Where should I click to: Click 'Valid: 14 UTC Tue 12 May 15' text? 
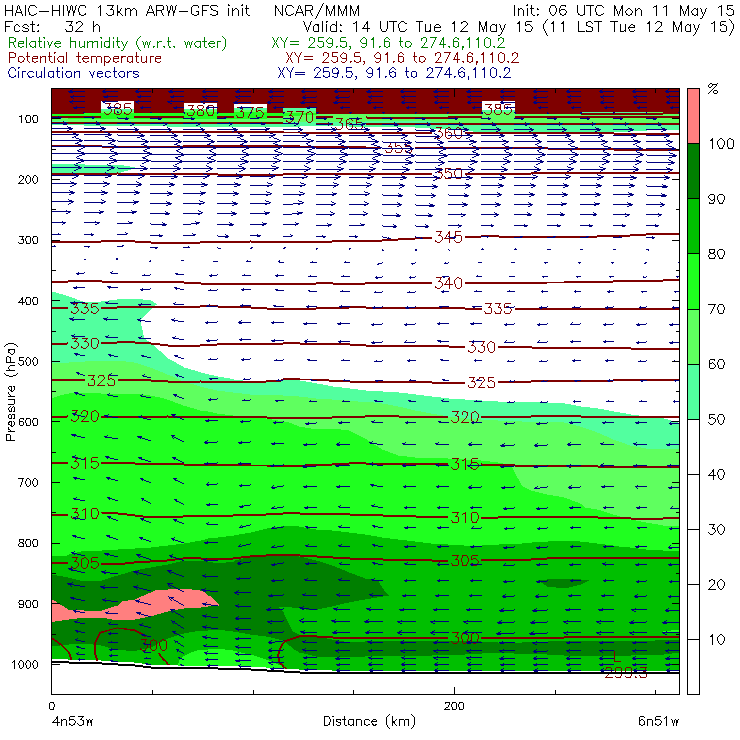point(420,27)
